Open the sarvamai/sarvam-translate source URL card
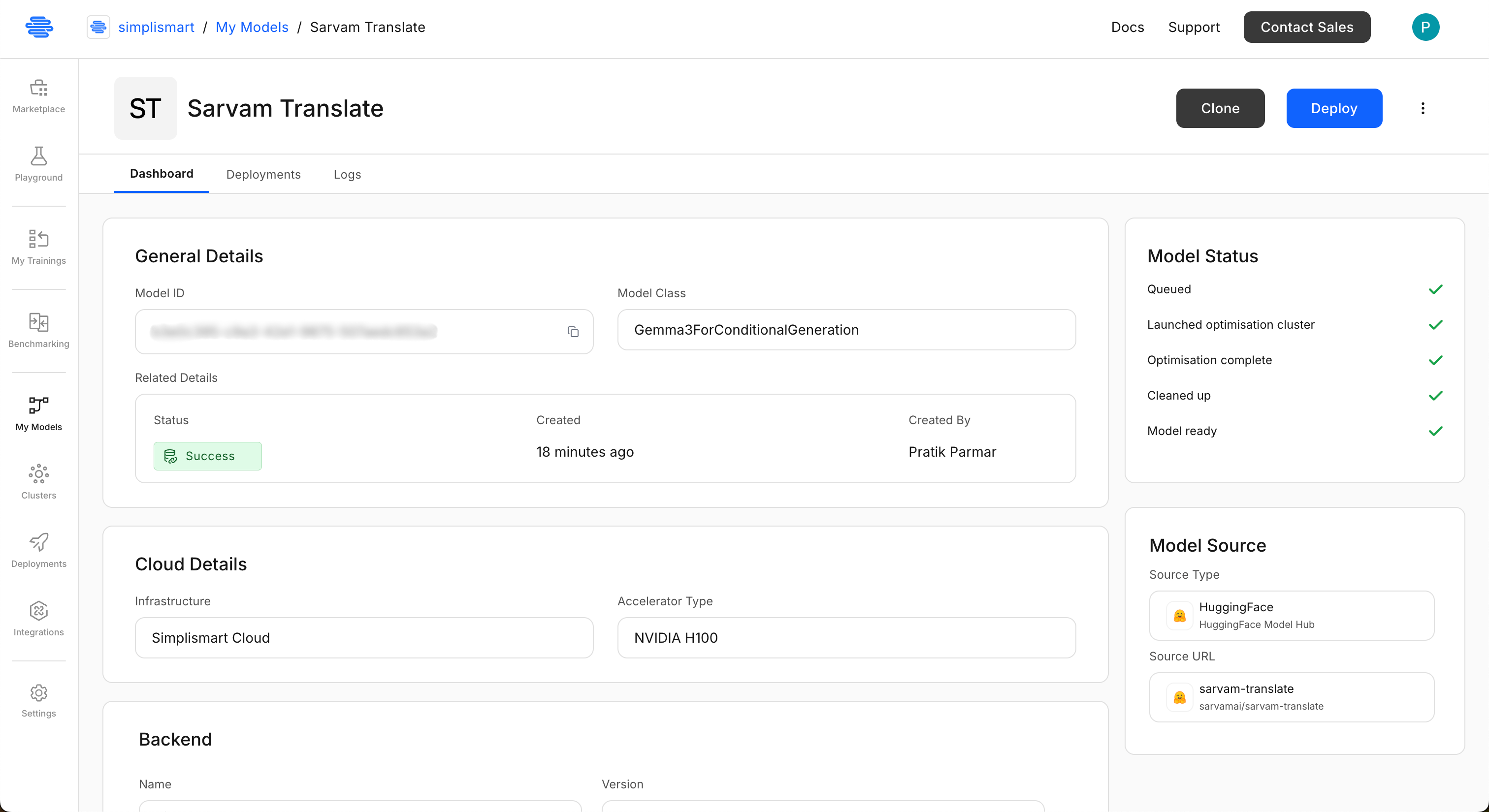 tap(1291, 696)
